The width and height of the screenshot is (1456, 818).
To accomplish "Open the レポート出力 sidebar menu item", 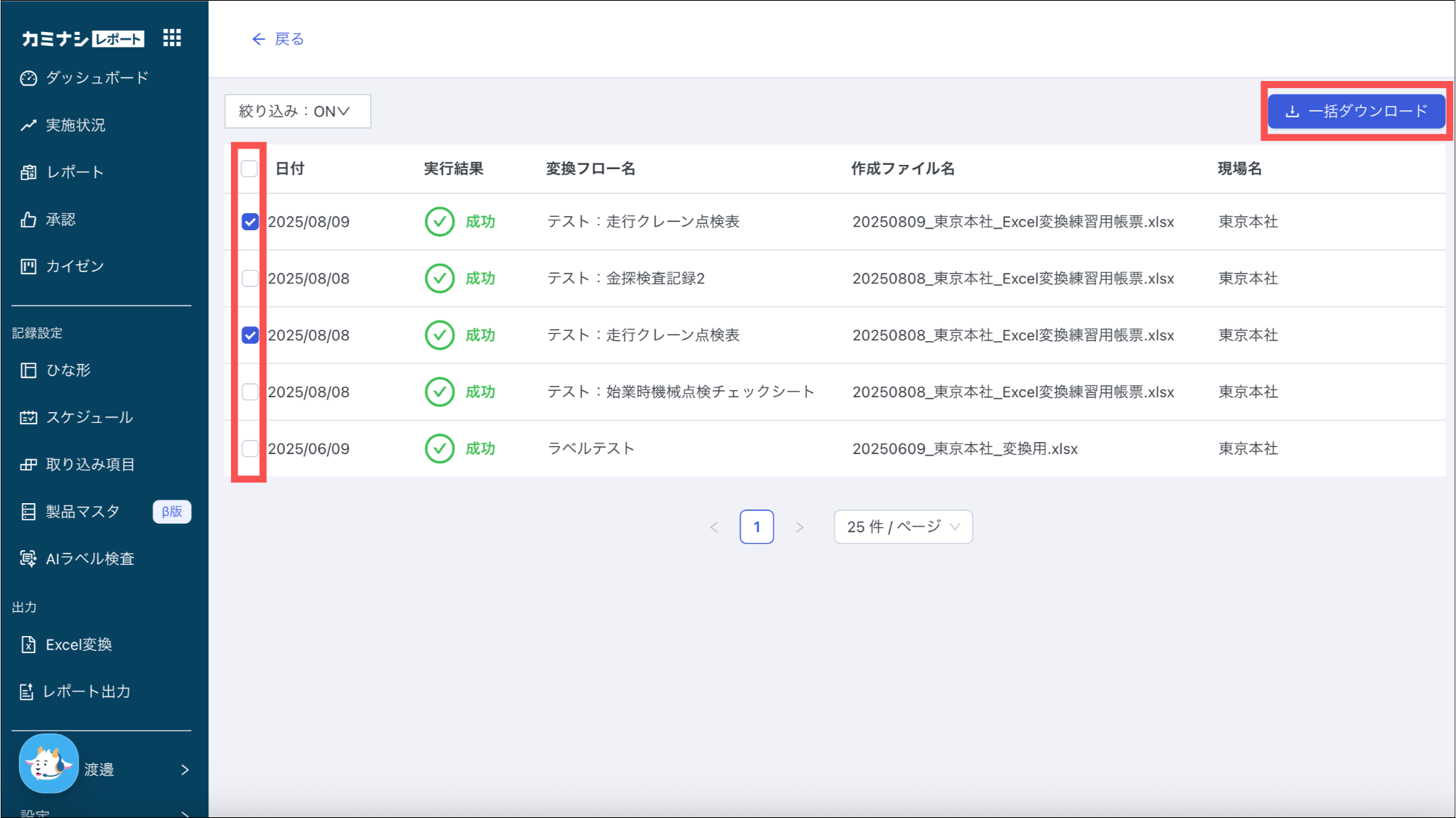I will coord(86,691).
